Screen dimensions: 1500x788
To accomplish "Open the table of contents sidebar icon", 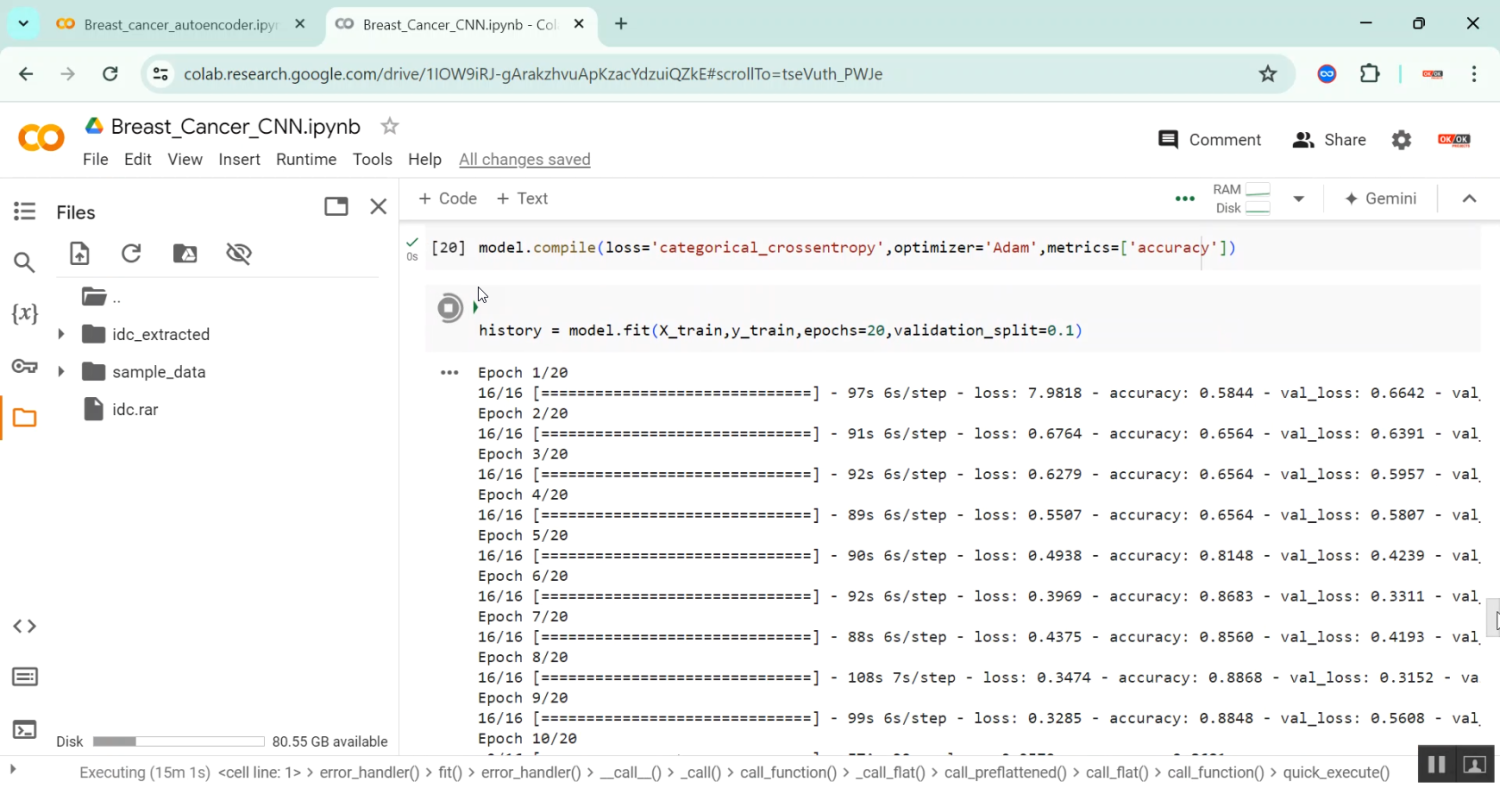I will pos(24,211).
